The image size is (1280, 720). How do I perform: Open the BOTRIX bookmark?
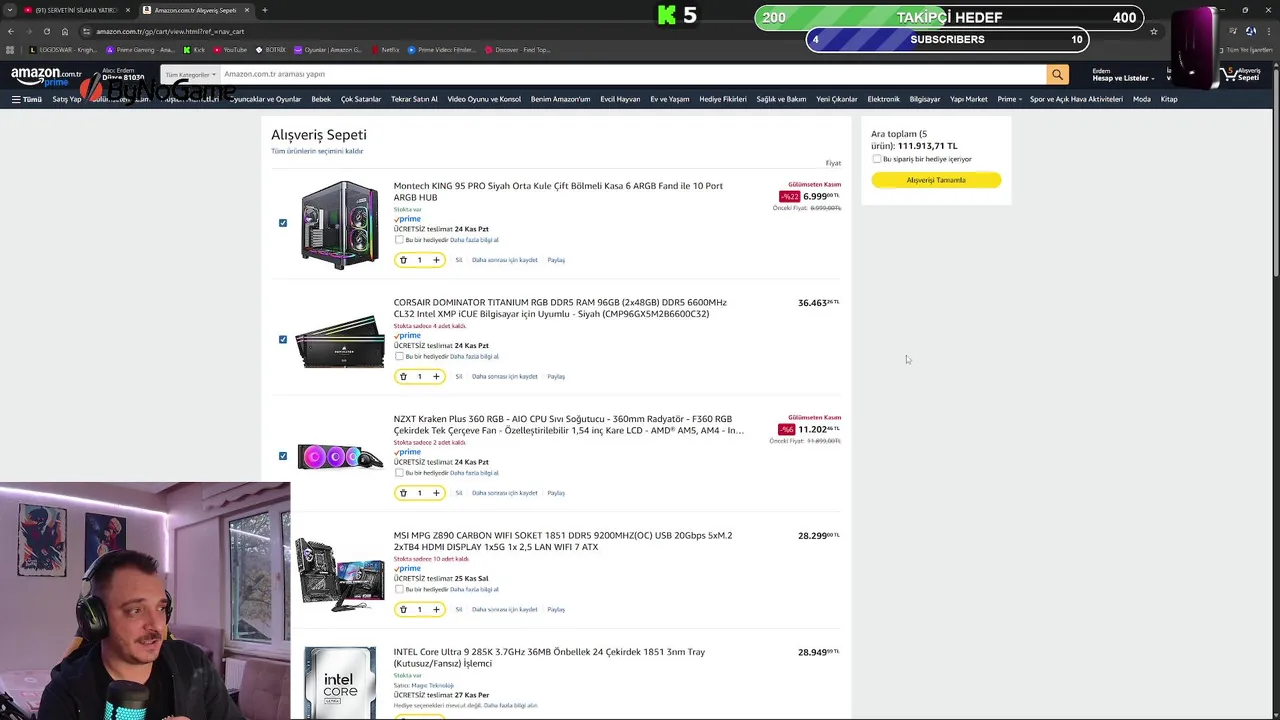point(270,49)
